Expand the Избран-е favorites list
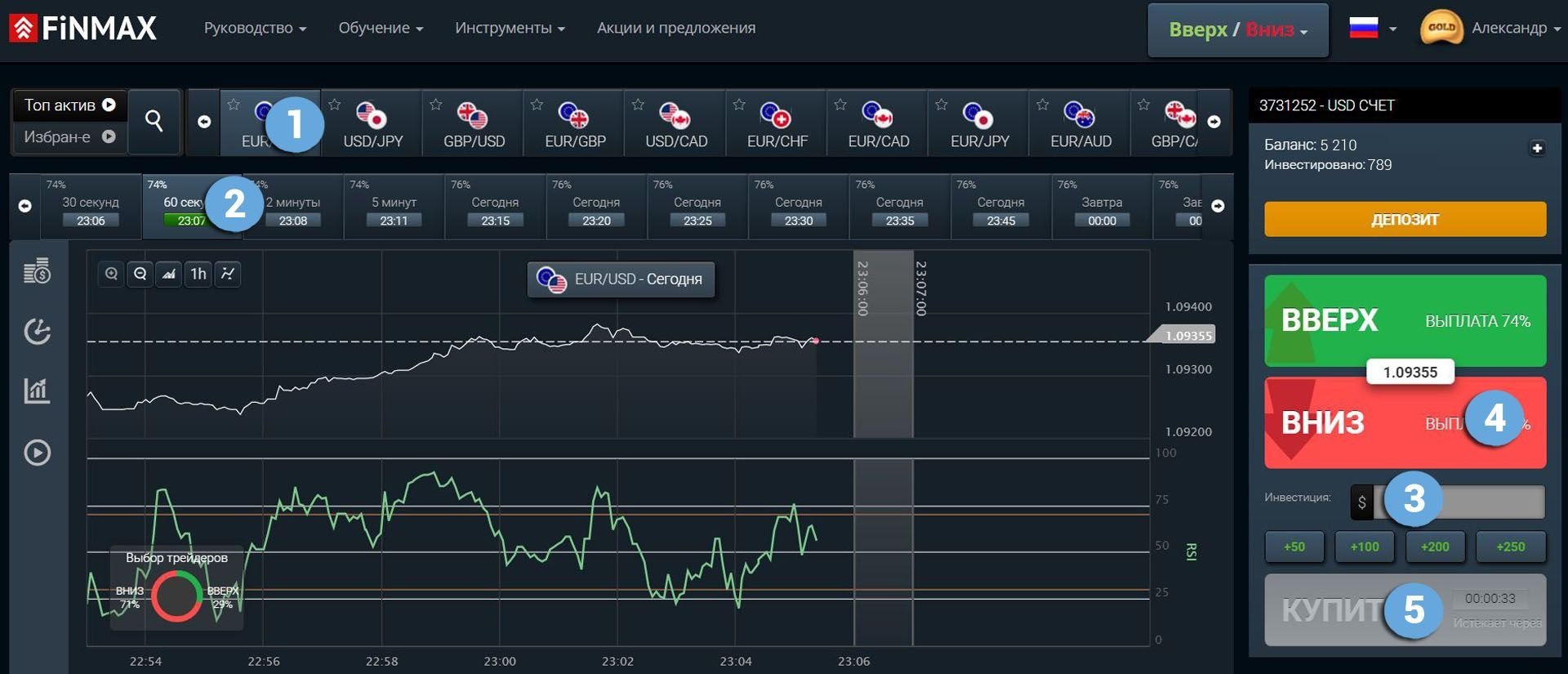 70,137
